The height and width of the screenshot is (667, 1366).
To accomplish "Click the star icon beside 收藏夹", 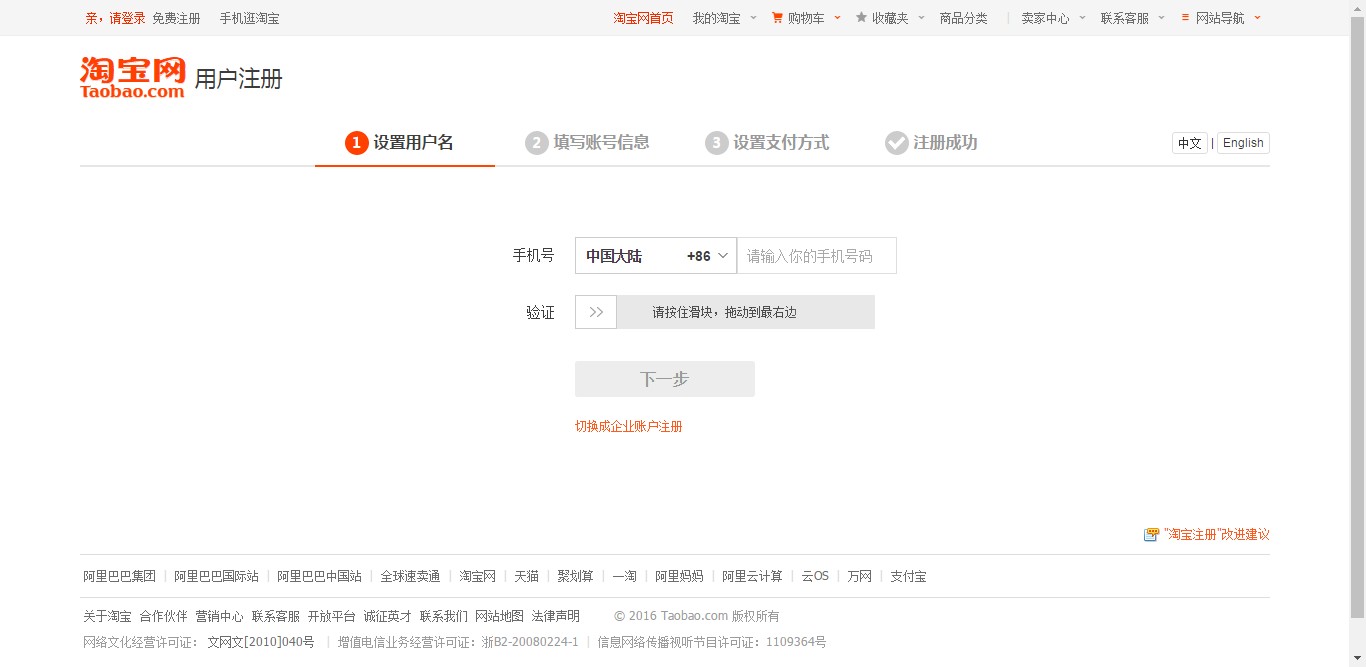I will pos(861,18).
